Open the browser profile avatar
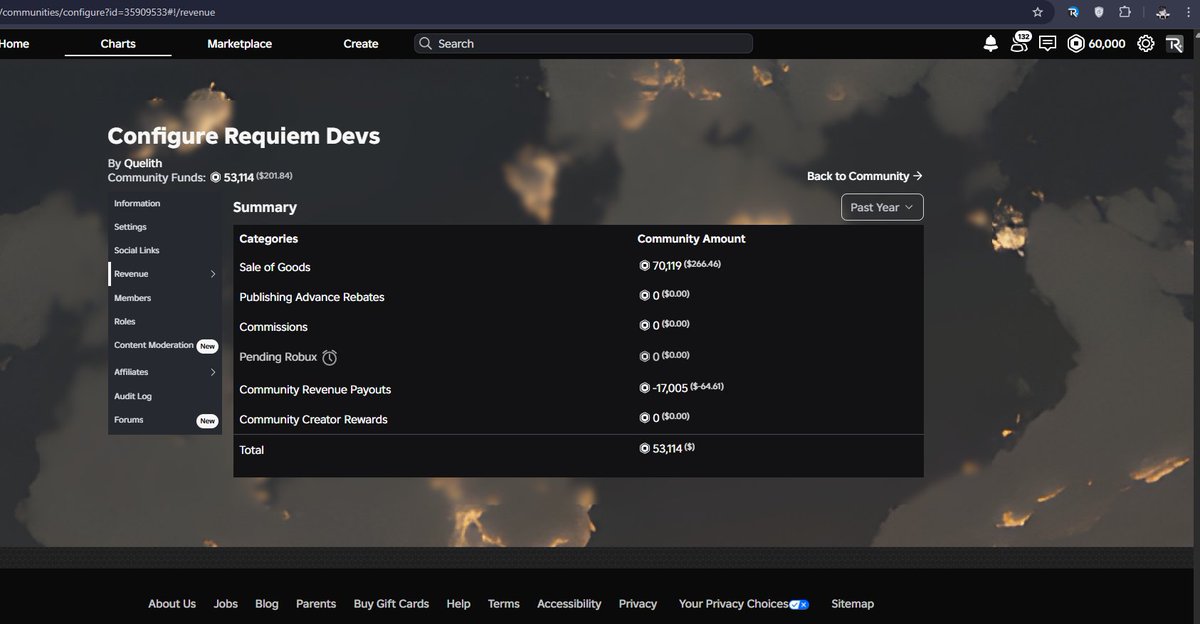The height and width of the screenshot is (624, 1200). click(x=1163, y=12)
